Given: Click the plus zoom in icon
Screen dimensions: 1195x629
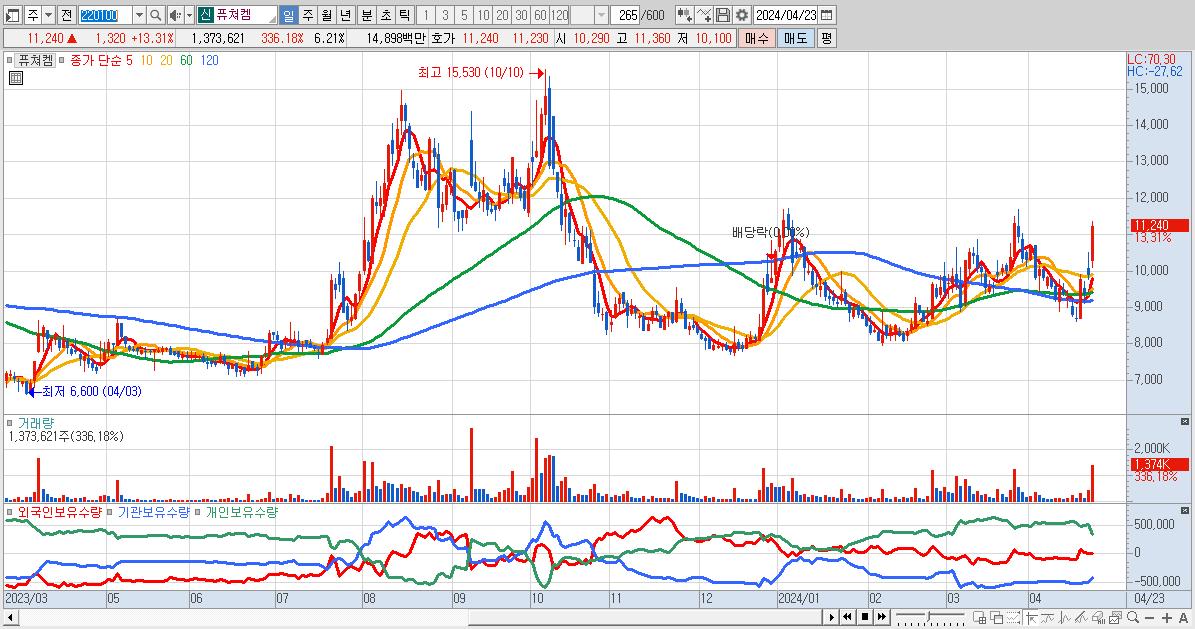Looking at the screenshot, I should coord(1167,617).
